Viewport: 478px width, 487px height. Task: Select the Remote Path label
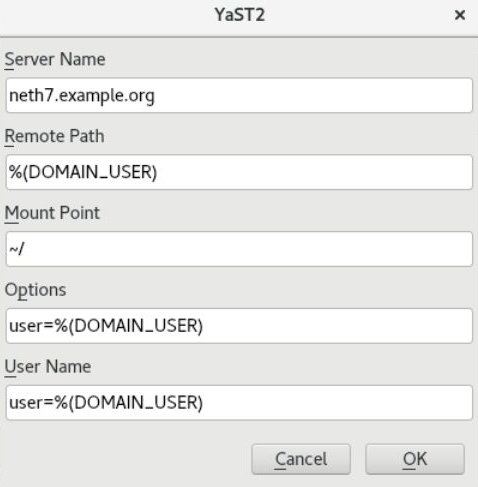point(54,136)
